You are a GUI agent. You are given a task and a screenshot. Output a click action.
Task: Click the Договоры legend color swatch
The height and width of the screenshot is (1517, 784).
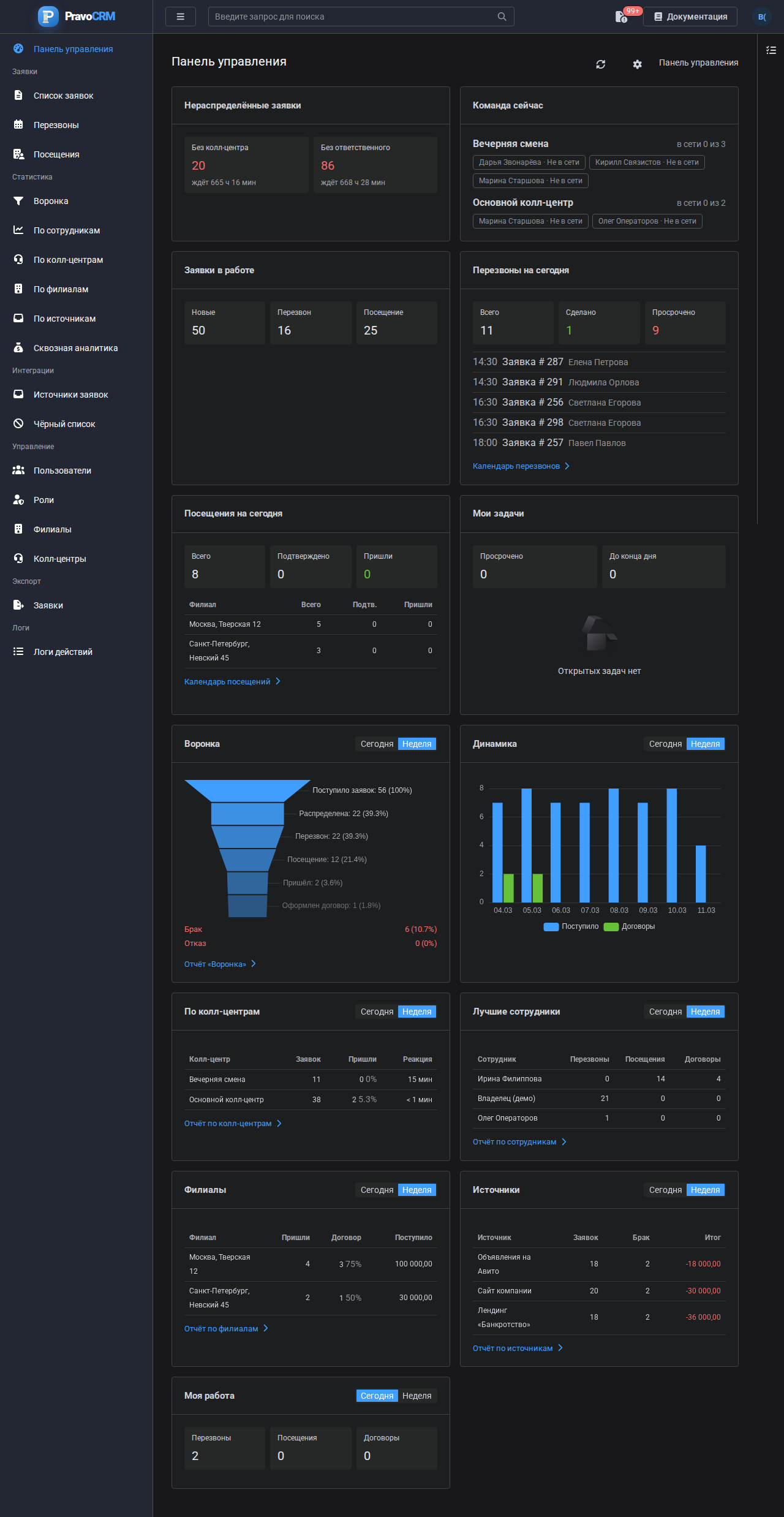[x=611, y=927]
